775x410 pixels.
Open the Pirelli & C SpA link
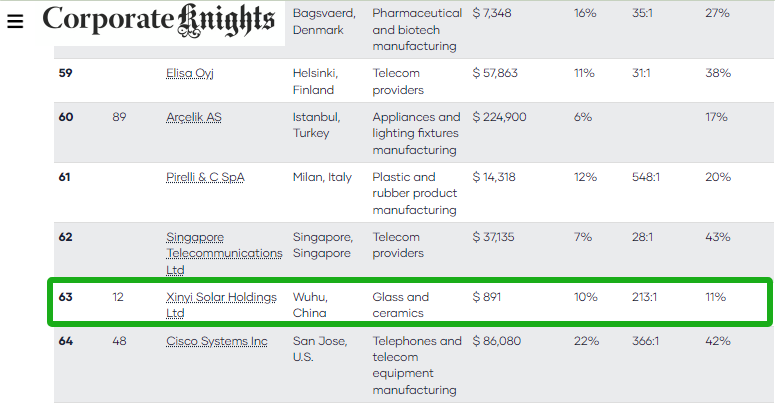(x=205, y=178)
